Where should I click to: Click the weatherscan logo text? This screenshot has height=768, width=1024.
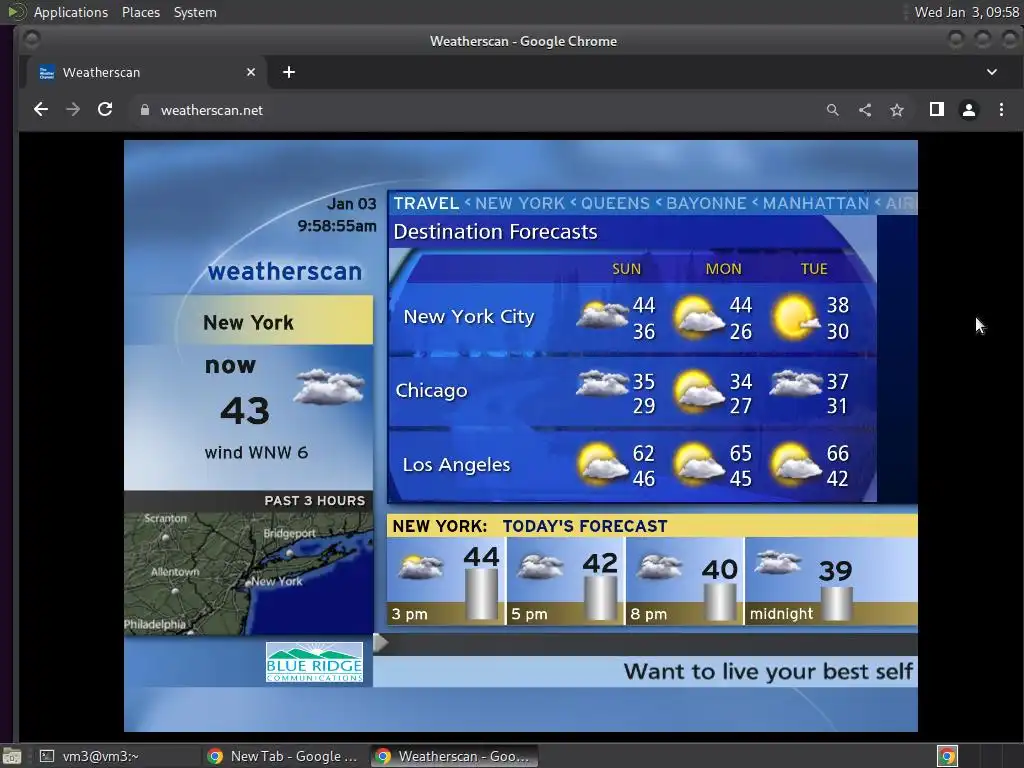pyautogui.click(x=285, y=272)
